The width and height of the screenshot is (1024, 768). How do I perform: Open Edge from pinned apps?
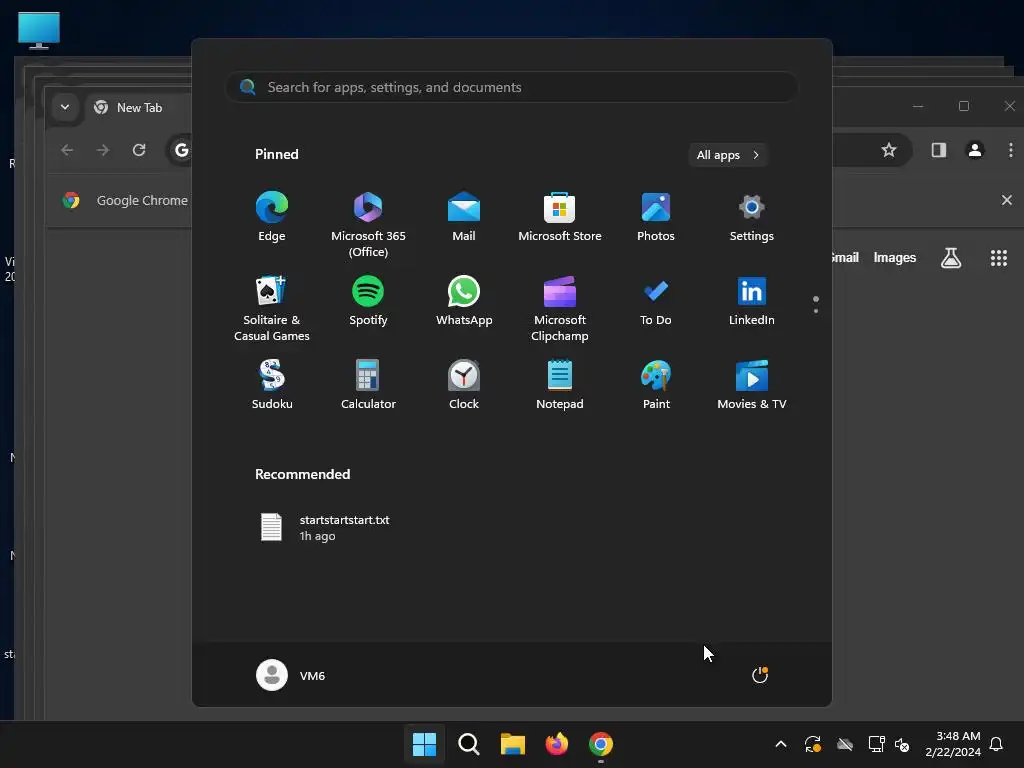pyautogui.click(x=272, y=217)
